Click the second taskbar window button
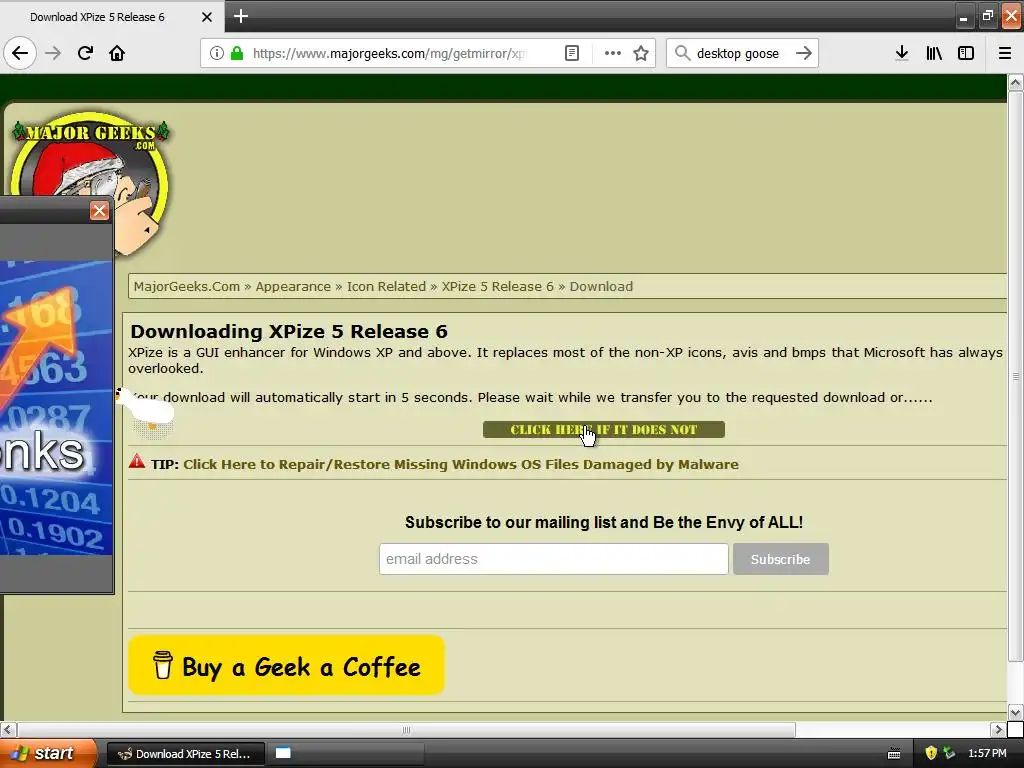Image resolution: width=1024 pixels, height=768 pixels. tap(346, 754)
